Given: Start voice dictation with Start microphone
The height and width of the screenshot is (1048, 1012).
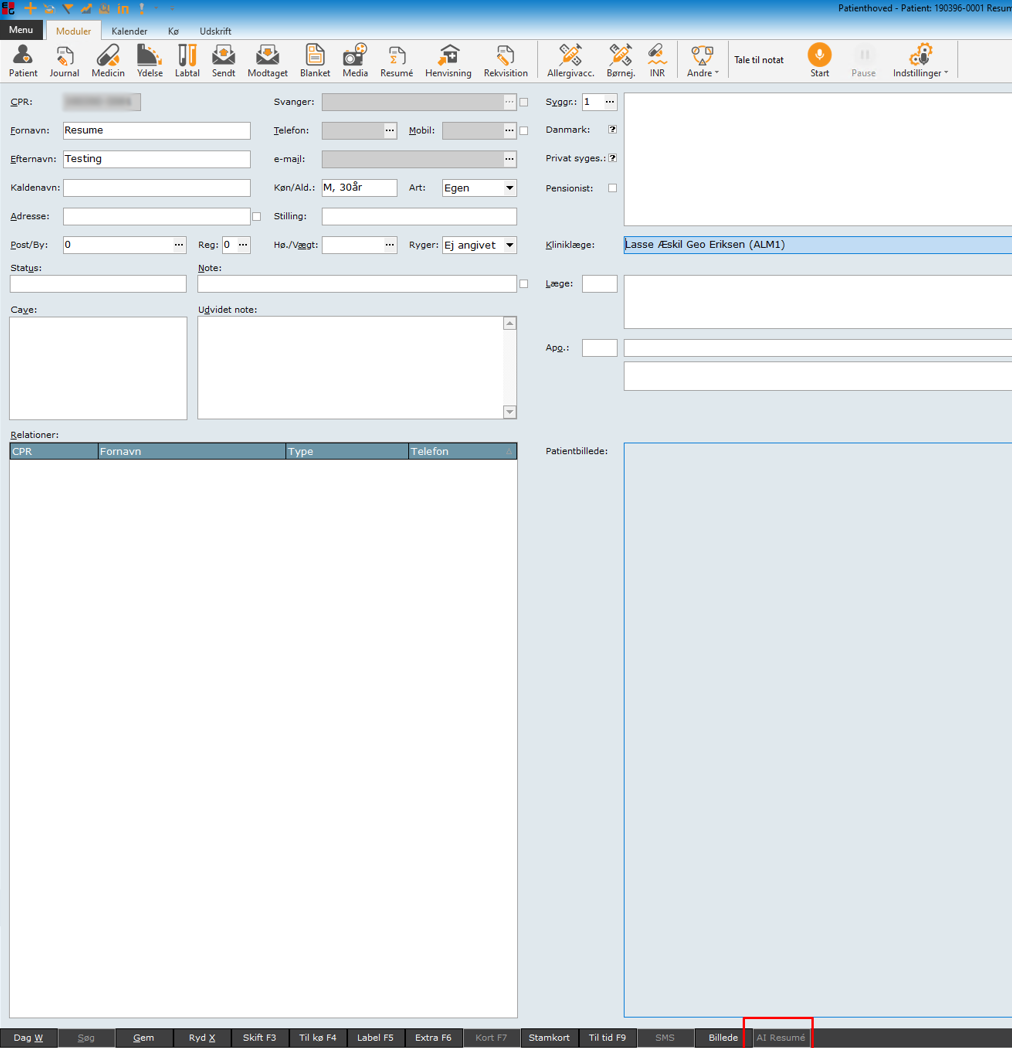Looking at the screenshot, I should [819, 61].
